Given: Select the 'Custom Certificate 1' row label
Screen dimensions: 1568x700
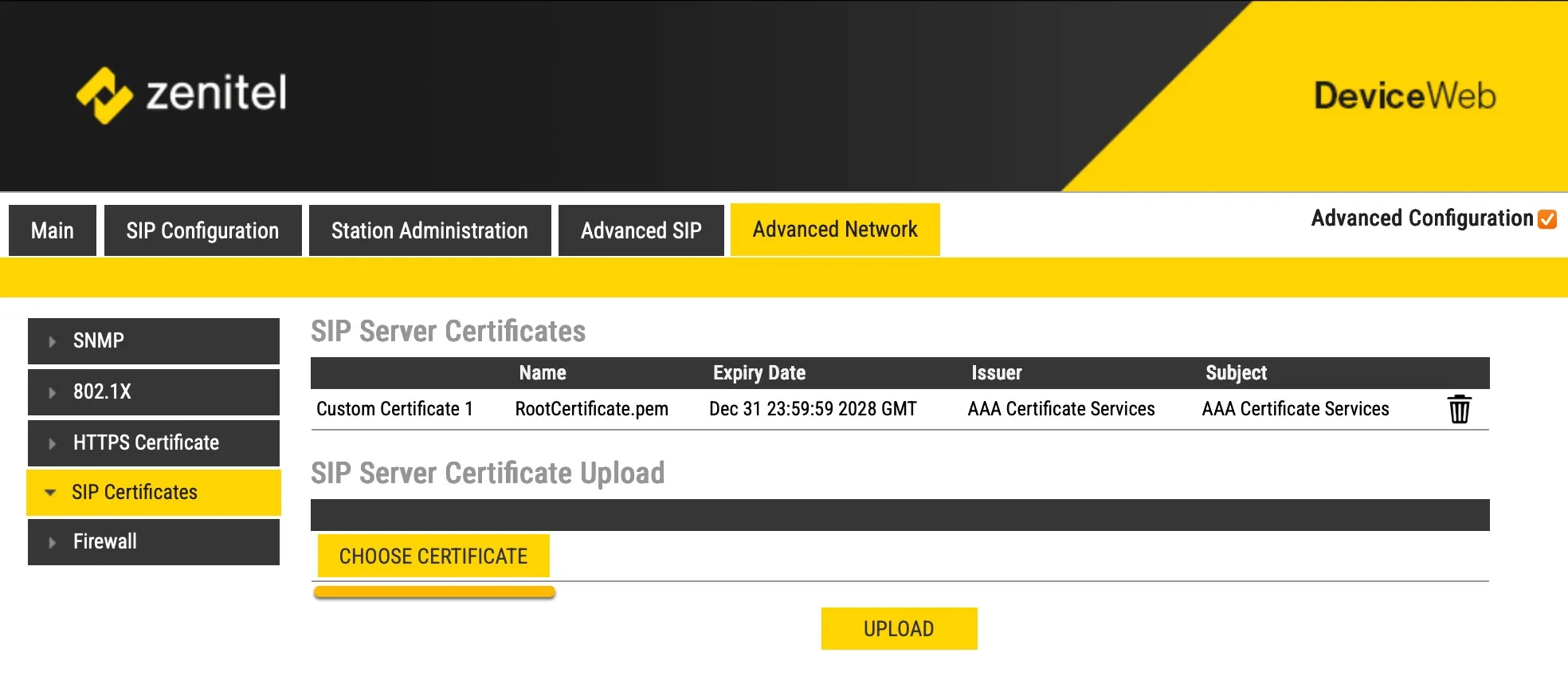Looking at the screenshot, I should pyautogui.click(x=394, y=409).
